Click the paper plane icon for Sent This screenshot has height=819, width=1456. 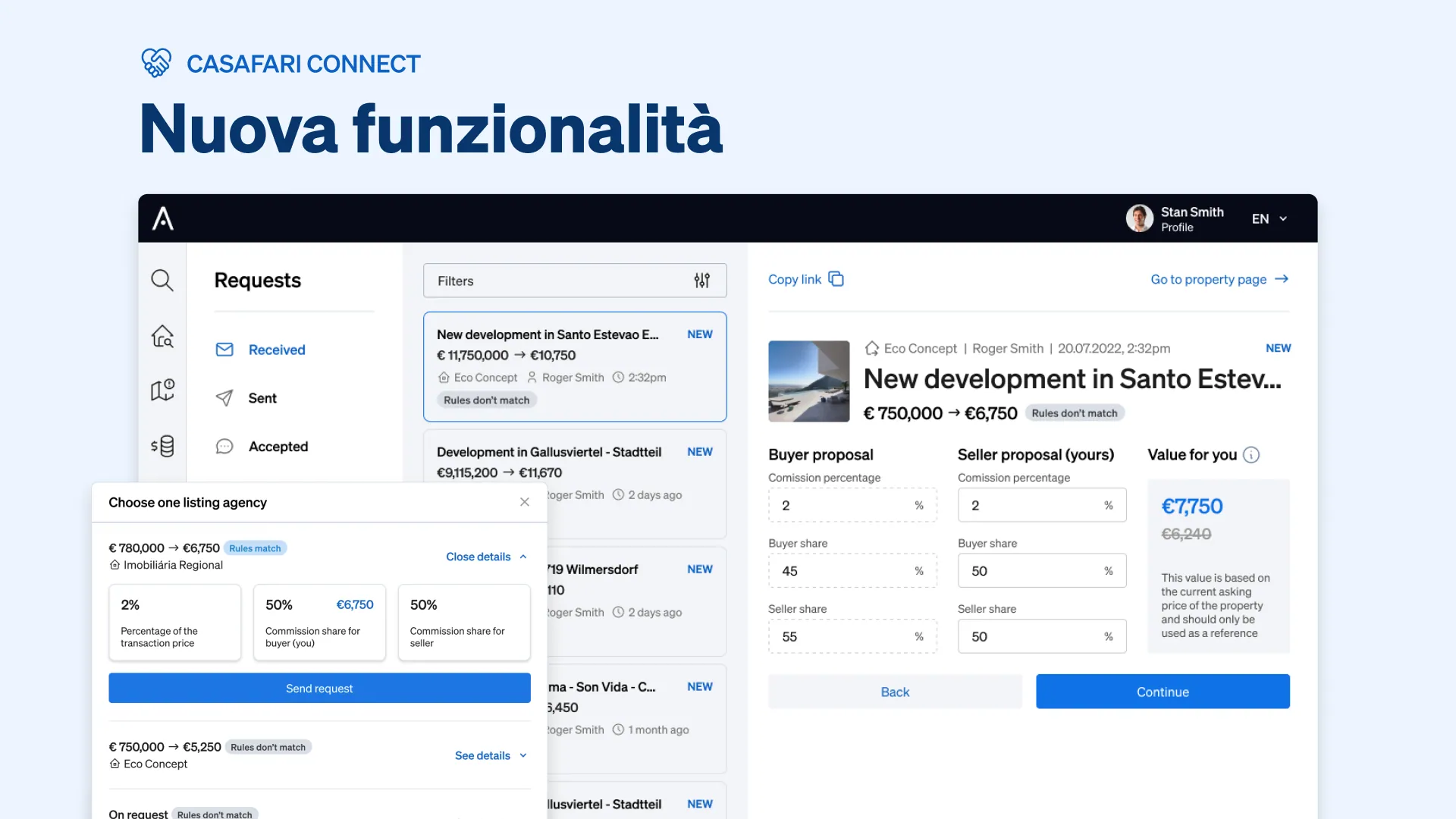(224, 398)
